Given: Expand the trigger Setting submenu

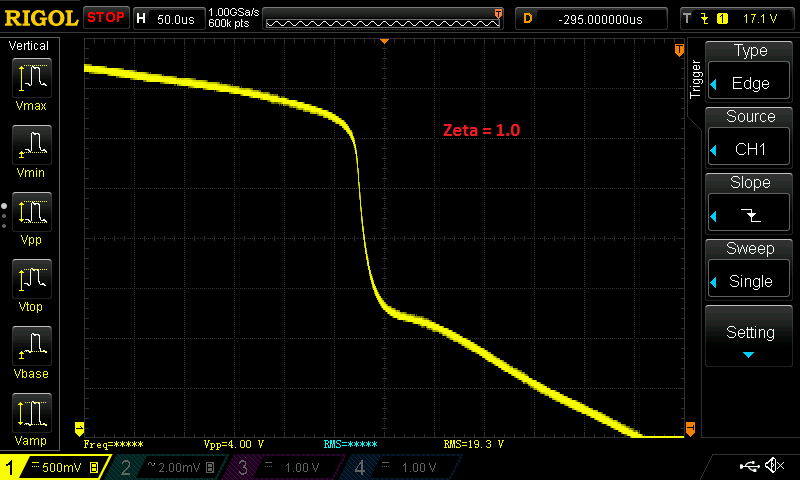Looking at the screenshot, I should coord(748,336).
